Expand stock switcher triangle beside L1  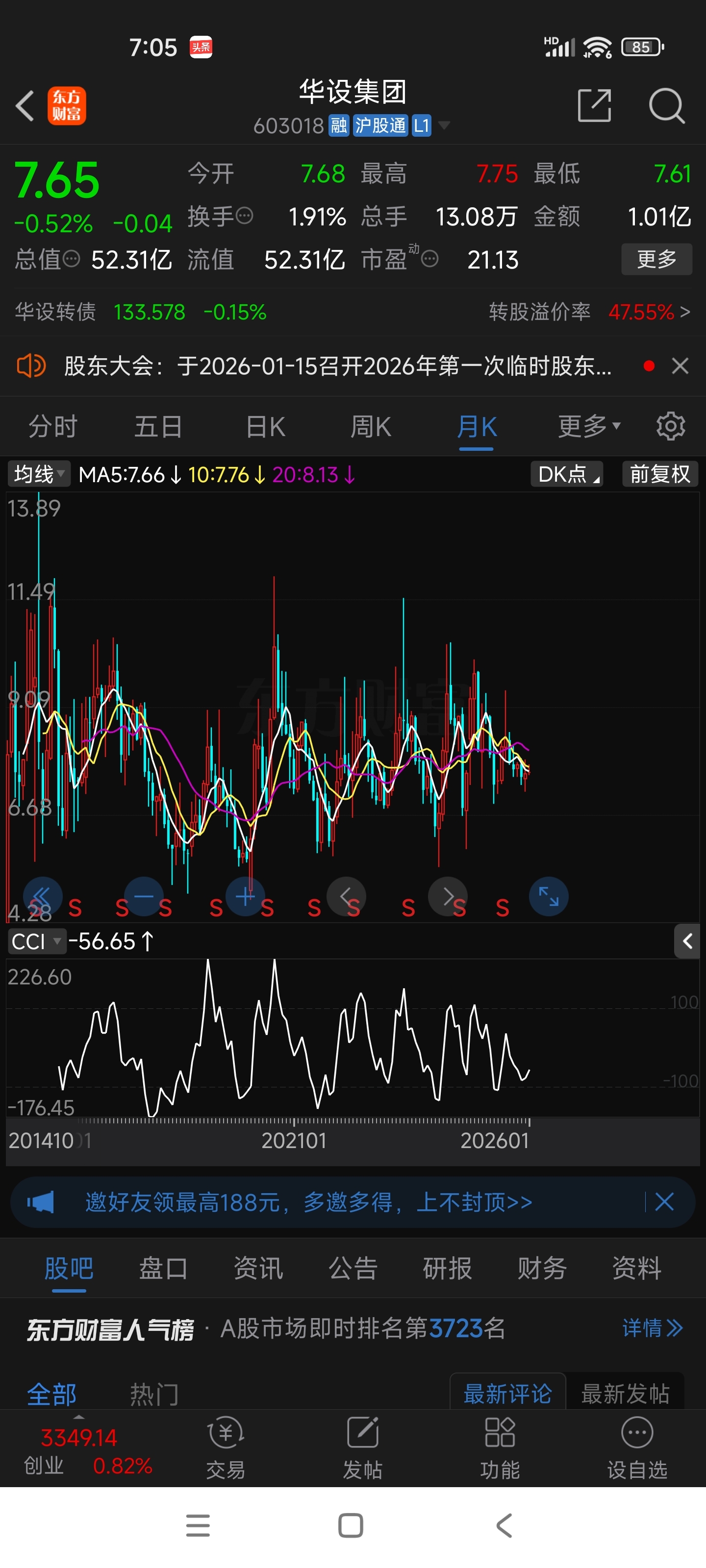click(445, 125)
